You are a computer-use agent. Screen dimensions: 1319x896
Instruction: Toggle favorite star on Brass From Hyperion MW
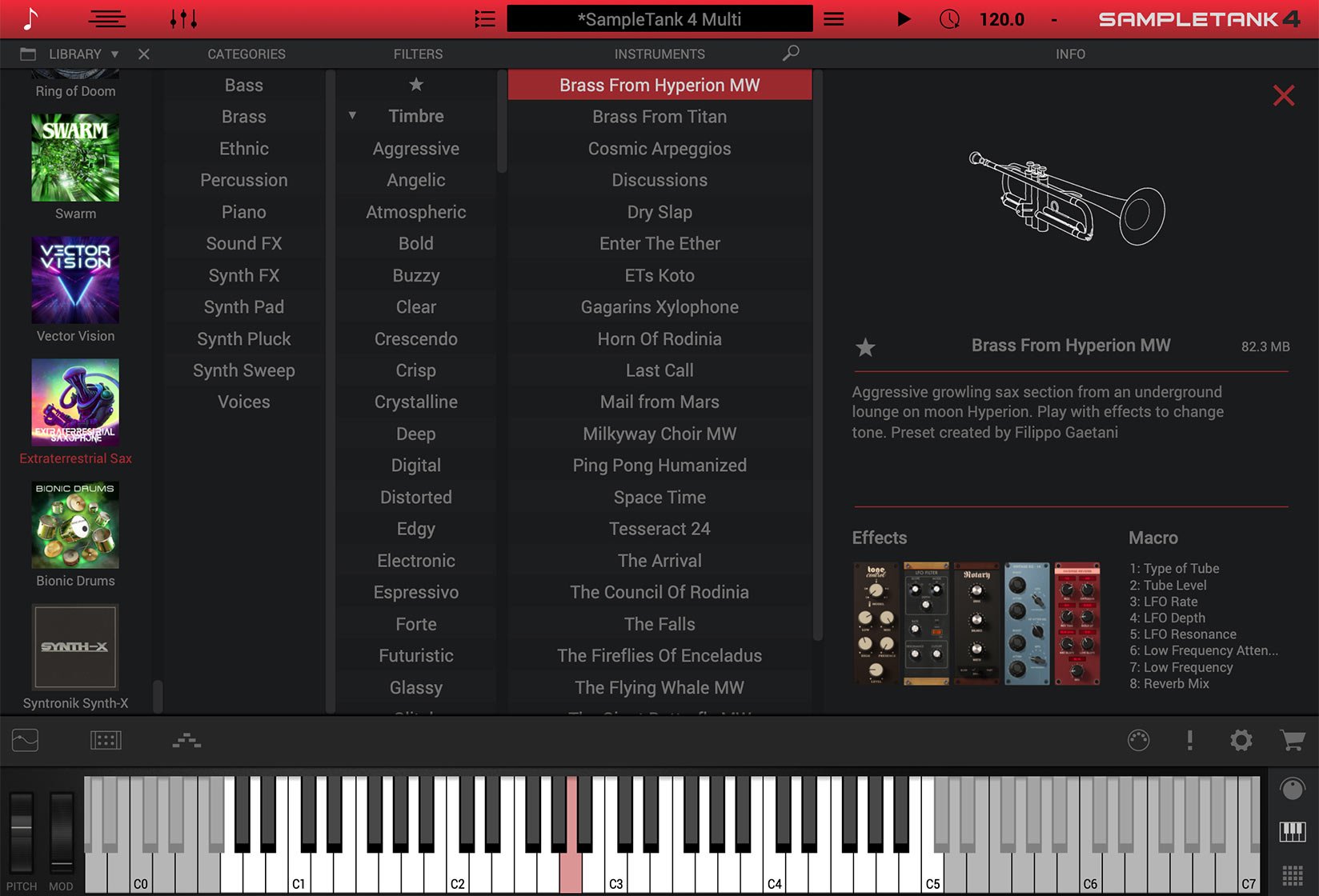point(865,347)
